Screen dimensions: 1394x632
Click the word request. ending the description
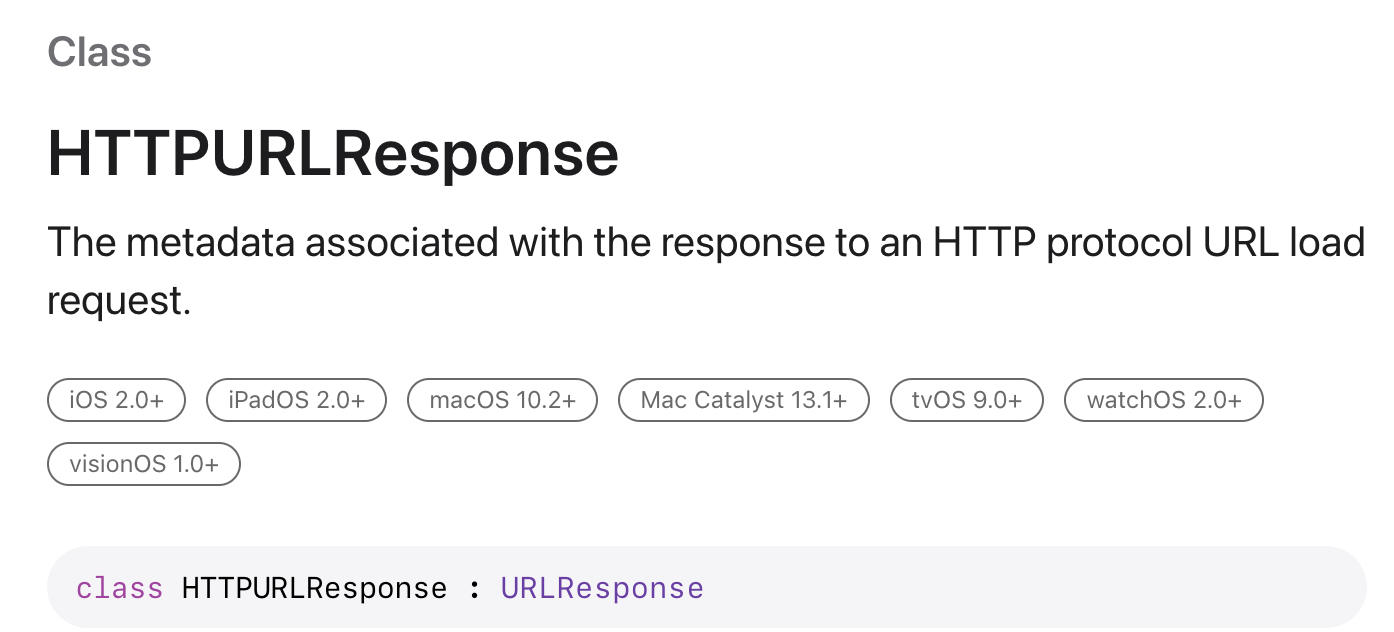click(119, 301)
